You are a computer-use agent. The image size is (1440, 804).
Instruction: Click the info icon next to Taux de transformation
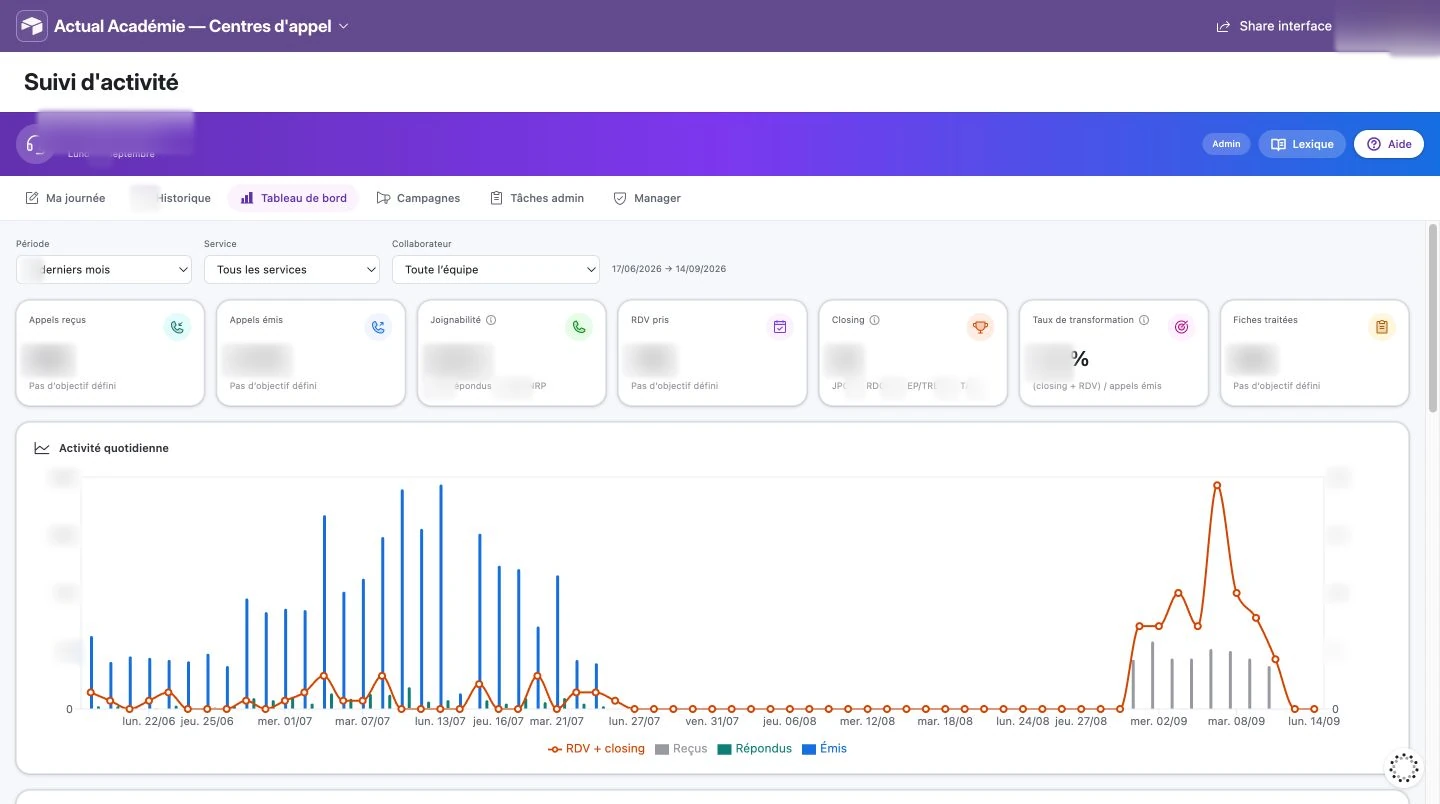click(x=1144, y=320)
